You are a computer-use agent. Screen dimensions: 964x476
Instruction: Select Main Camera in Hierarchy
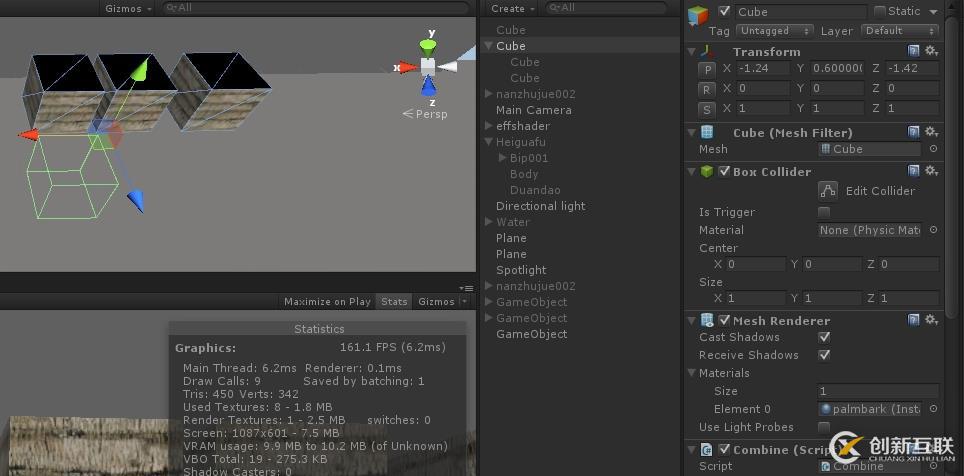[x=534, y=109]
